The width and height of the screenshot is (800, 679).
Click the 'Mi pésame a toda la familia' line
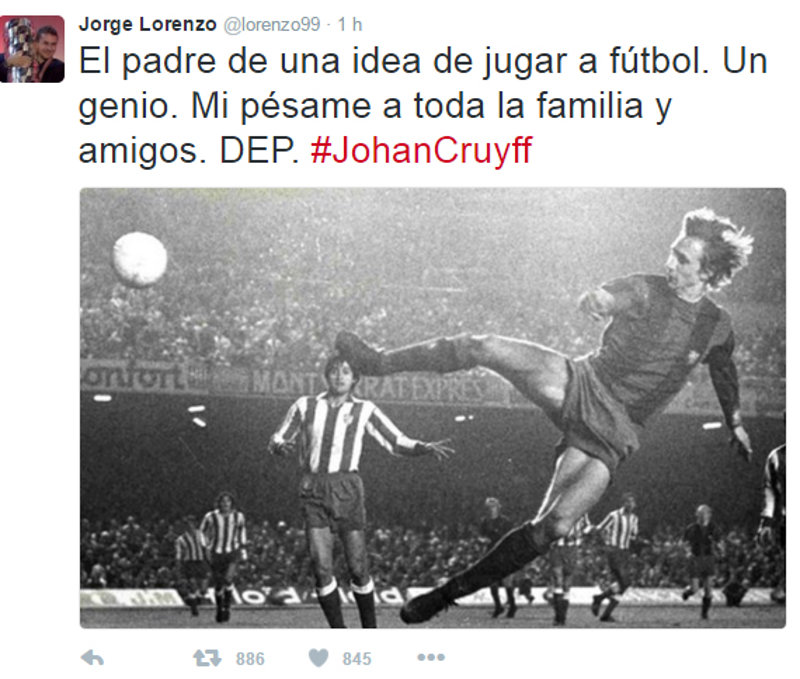point(417,106)
